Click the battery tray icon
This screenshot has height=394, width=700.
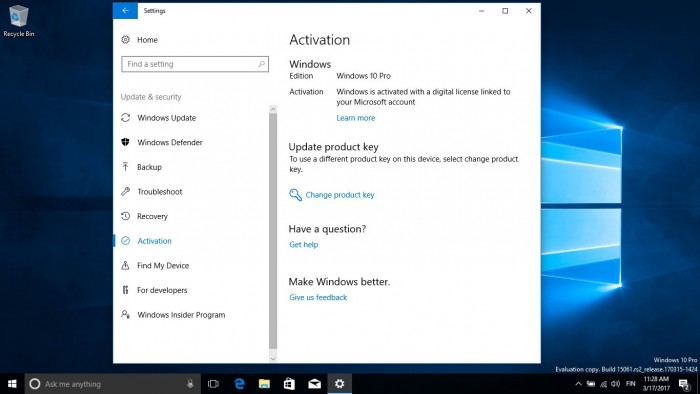[591, 384]
